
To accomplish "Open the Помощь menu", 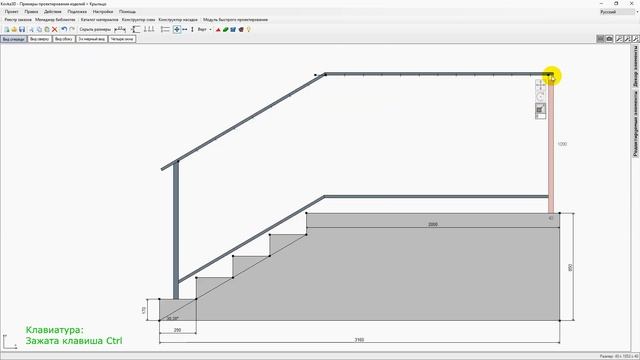I will pos(127,12).
